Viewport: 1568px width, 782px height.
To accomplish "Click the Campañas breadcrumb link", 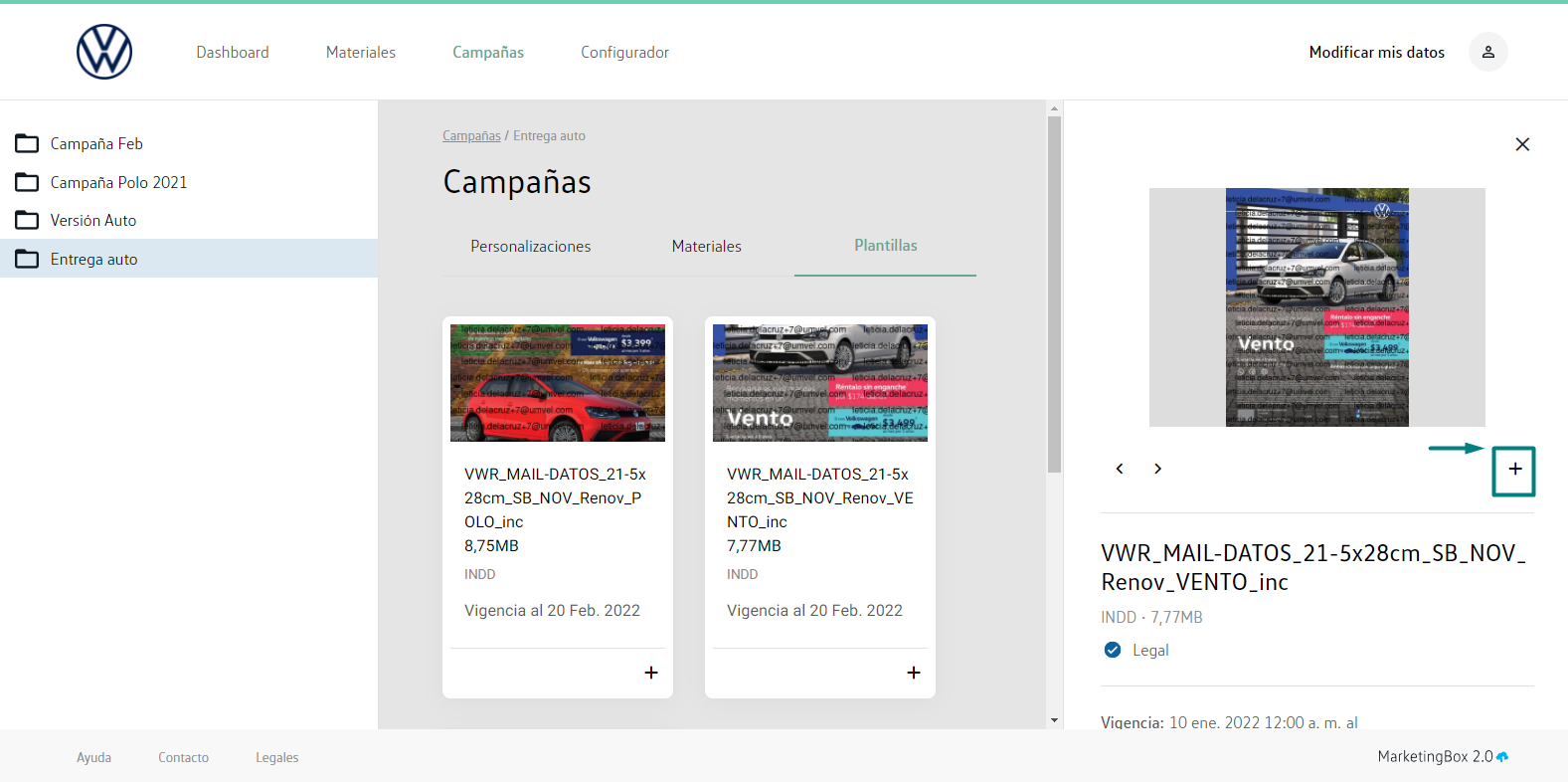I will point(471,135).
